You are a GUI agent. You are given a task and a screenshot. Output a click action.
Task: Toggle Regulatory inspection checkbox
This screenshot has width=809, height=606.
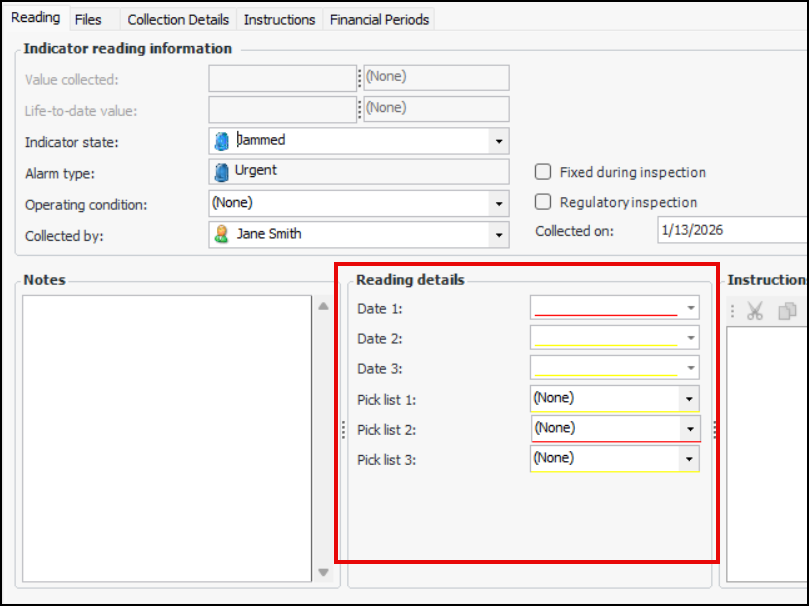point(543,202)
